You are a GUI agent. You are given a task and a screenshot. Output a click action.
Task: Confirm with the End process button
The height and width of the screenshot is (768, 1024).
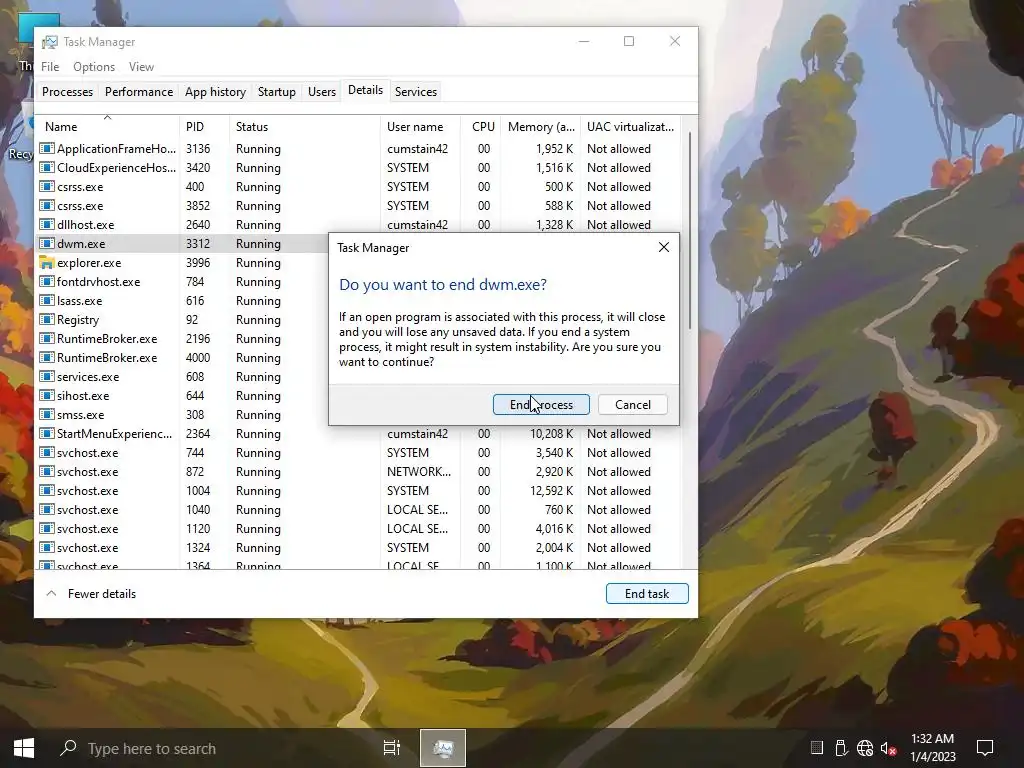coord(541,404)
